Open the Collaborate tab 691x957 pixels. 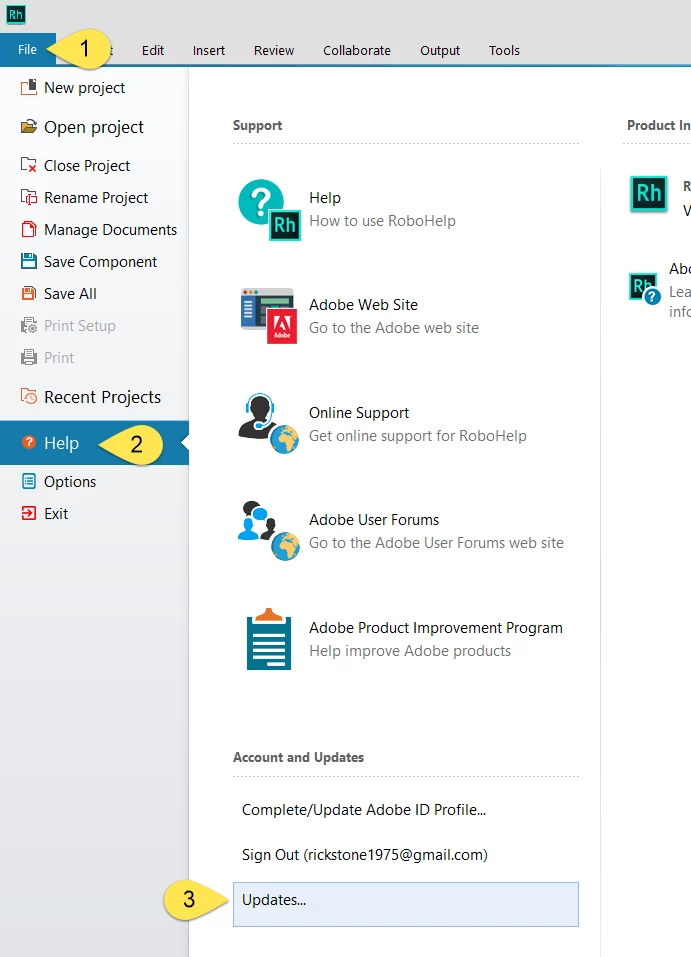tap(357, 50)
